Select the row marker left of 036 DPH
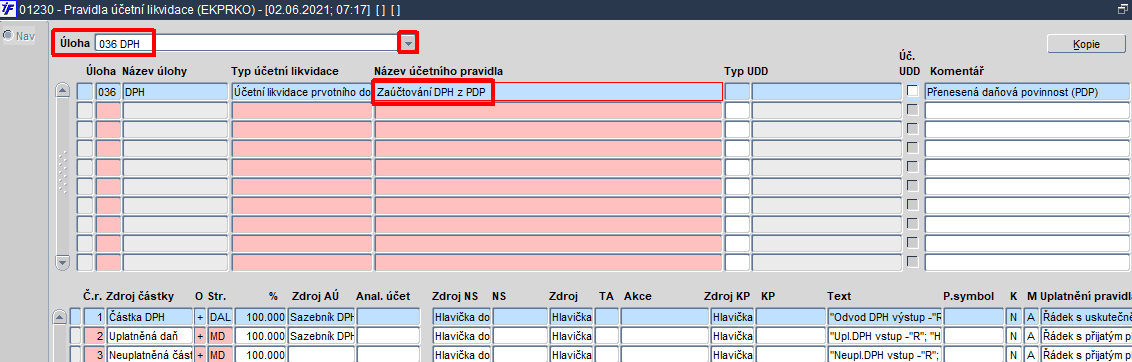 [85, 92]
